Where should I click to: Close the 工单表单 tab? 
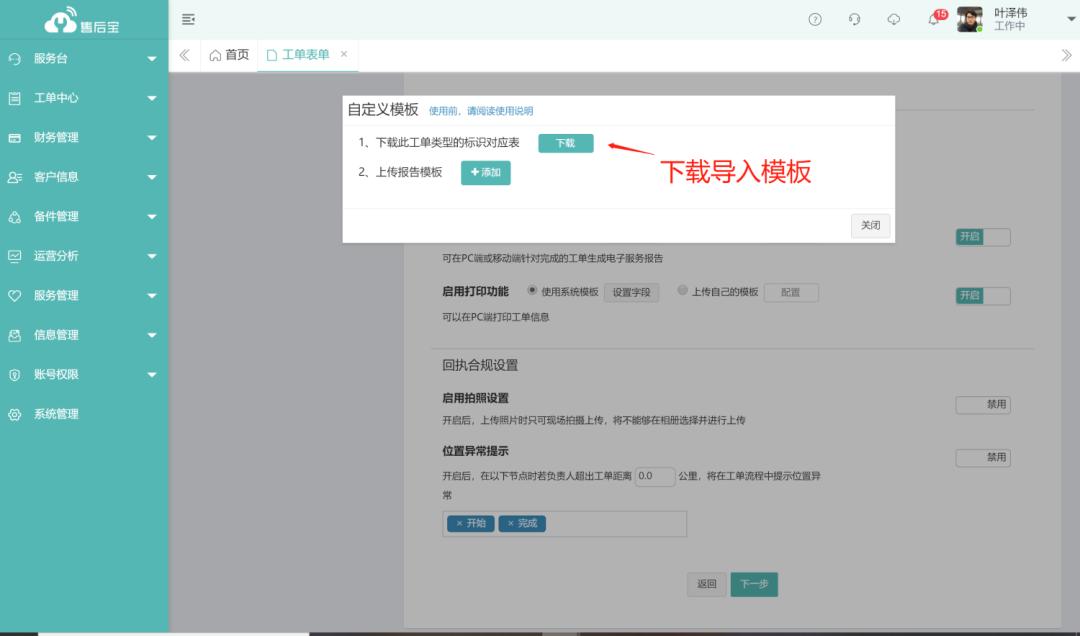[344, 55]
